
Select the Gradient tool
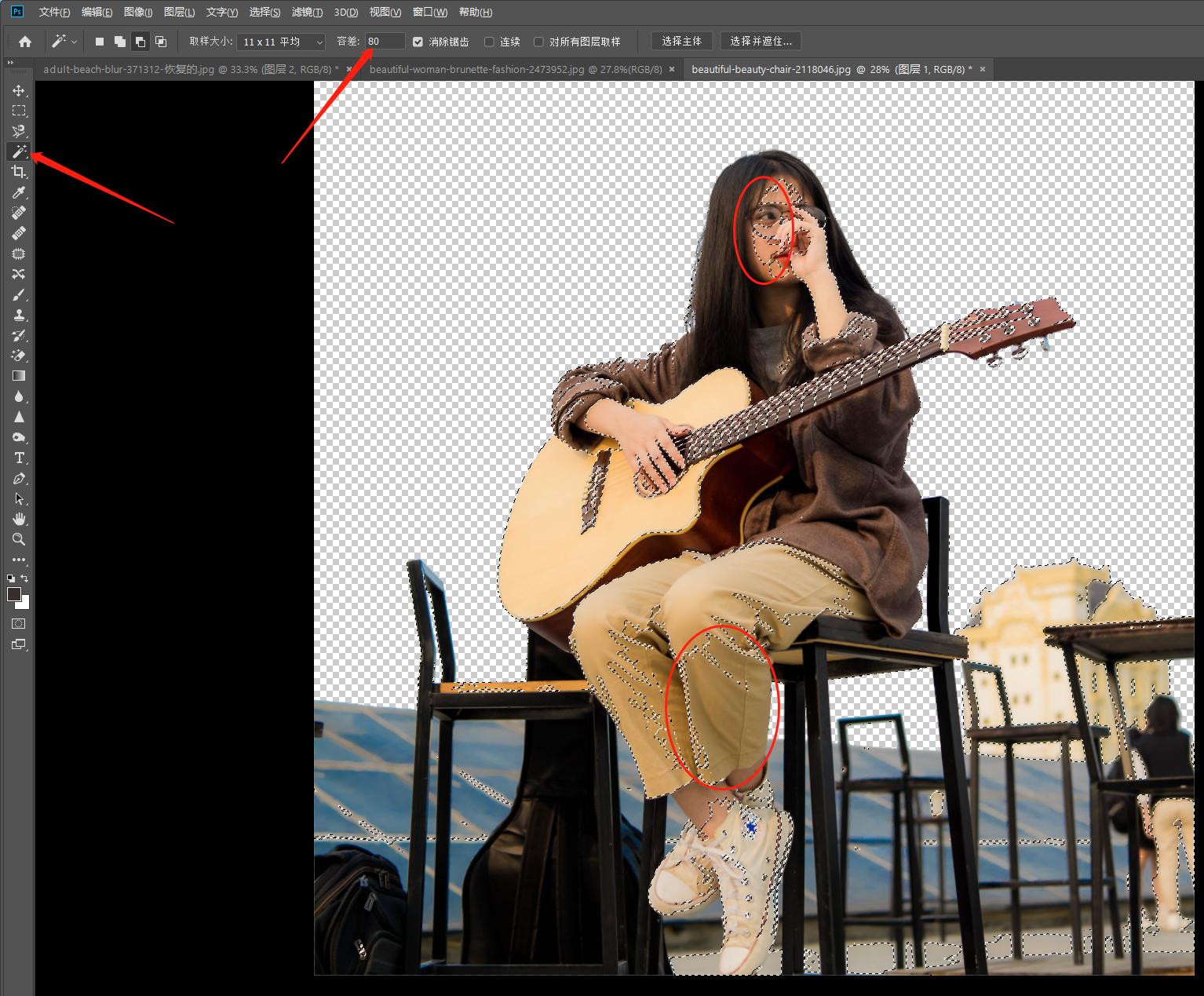coord(19,376)
